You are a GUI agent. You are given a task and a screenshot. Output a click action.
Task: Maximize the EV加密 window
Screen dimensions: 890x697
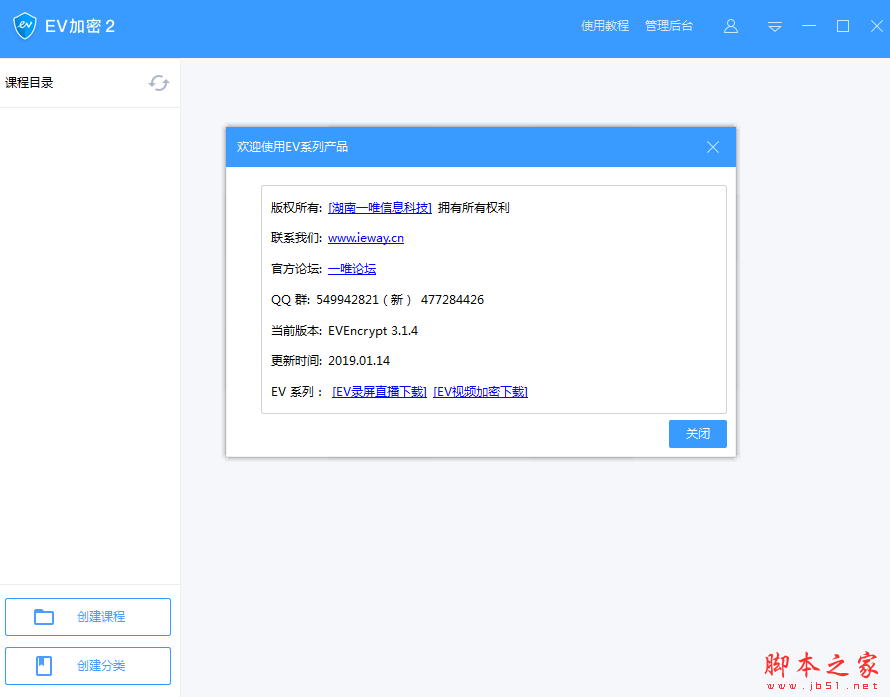[x=843, y=26]
